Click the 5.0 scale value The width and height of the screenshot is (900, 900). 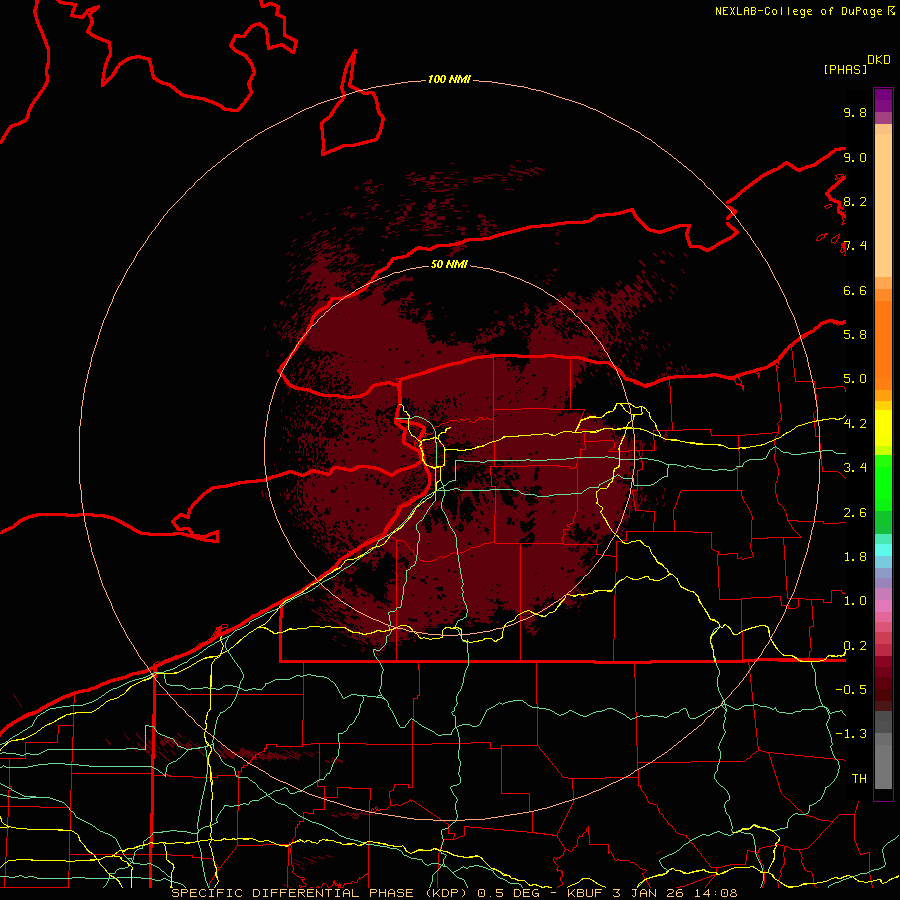(x=855, y=379)
